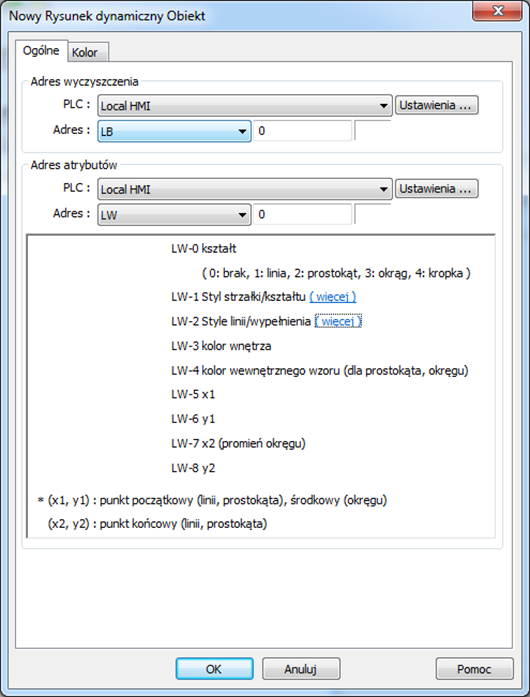Screen dimensions: 530x697
Task: Click the LW address value field
Action: tap(302, 214)
